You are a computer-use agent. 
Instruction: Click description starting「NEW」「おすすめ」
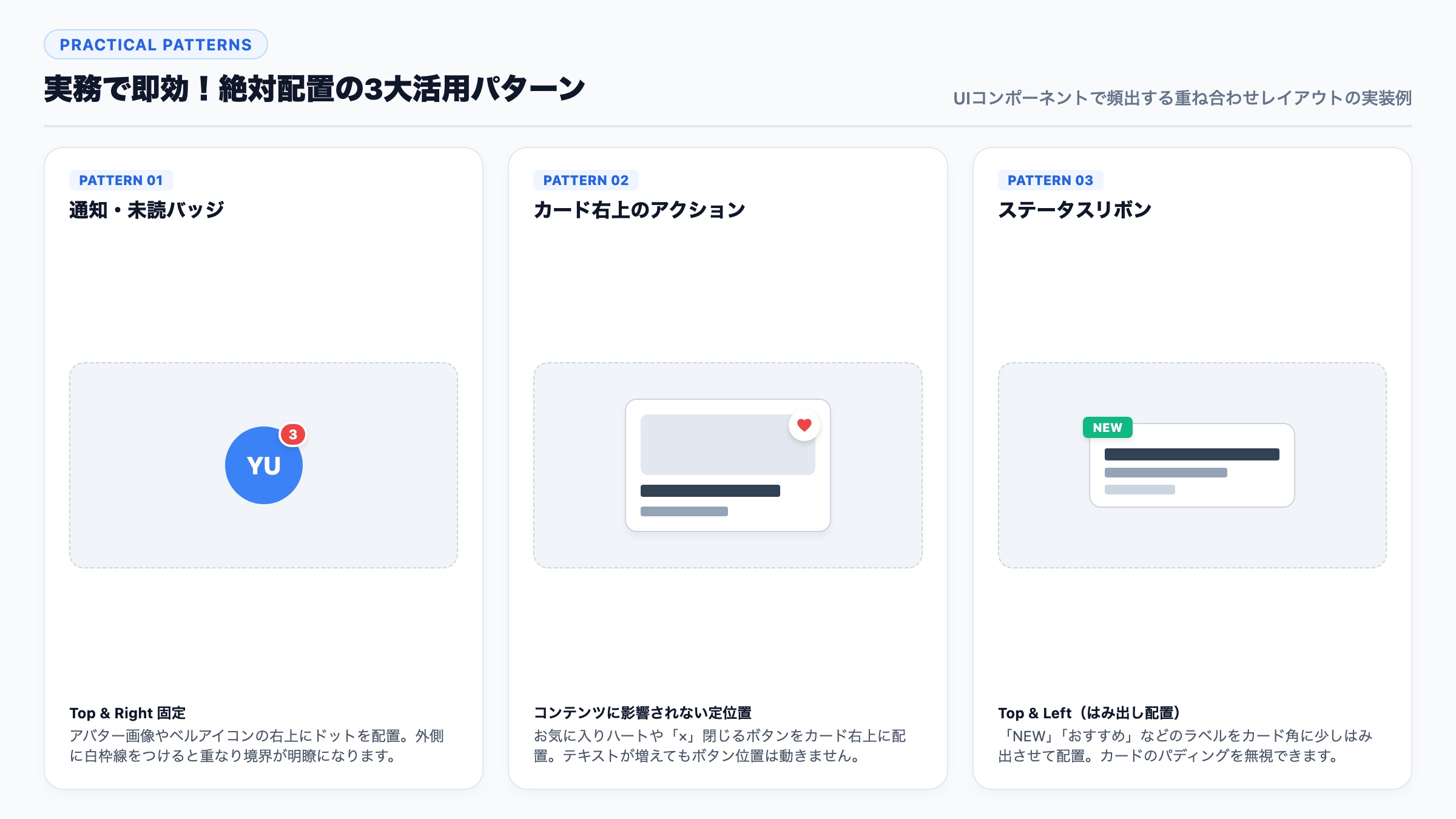[1185, 746]
